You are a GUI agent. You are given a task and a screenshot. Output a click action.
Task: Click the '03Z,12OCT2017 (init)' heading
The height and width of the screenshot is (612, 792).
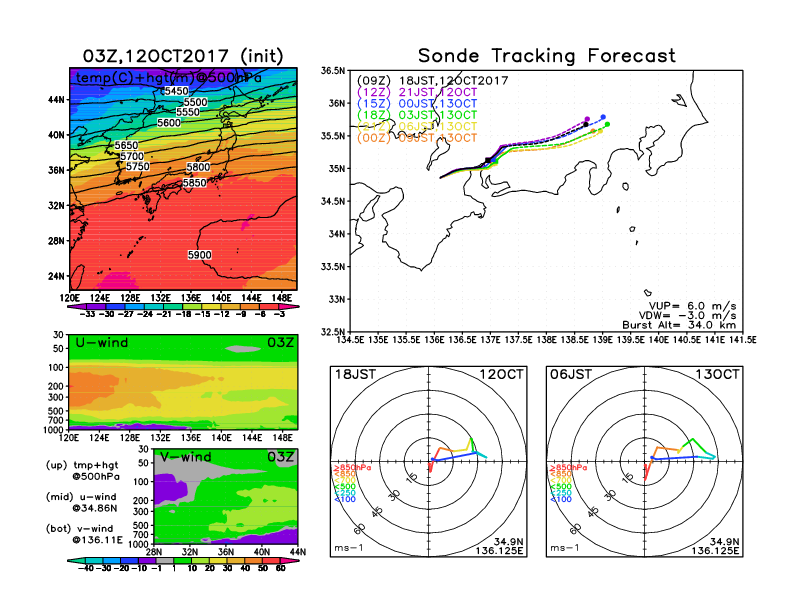click(x=183, y=56)
